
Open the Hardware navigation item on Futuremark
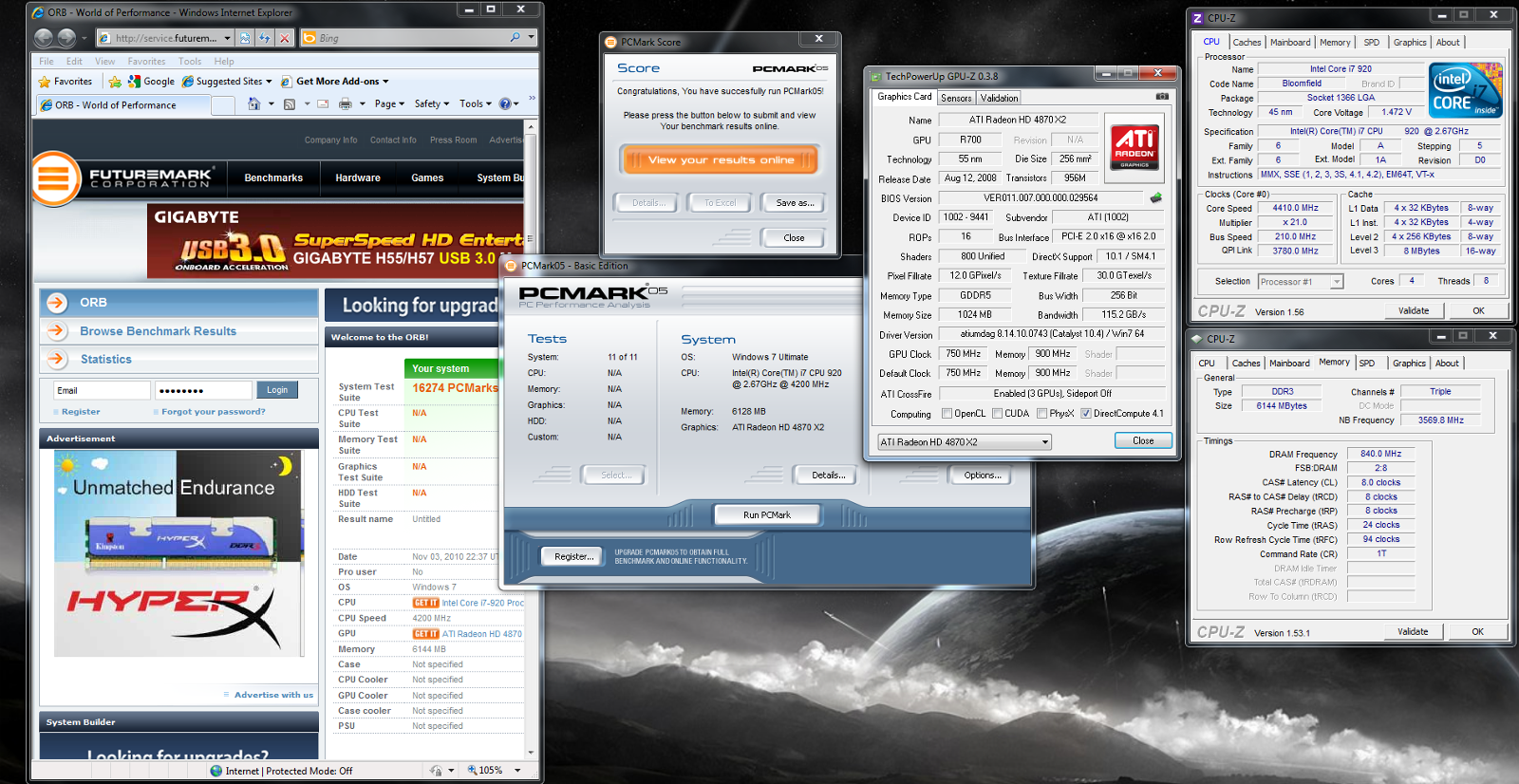point(358,178)
